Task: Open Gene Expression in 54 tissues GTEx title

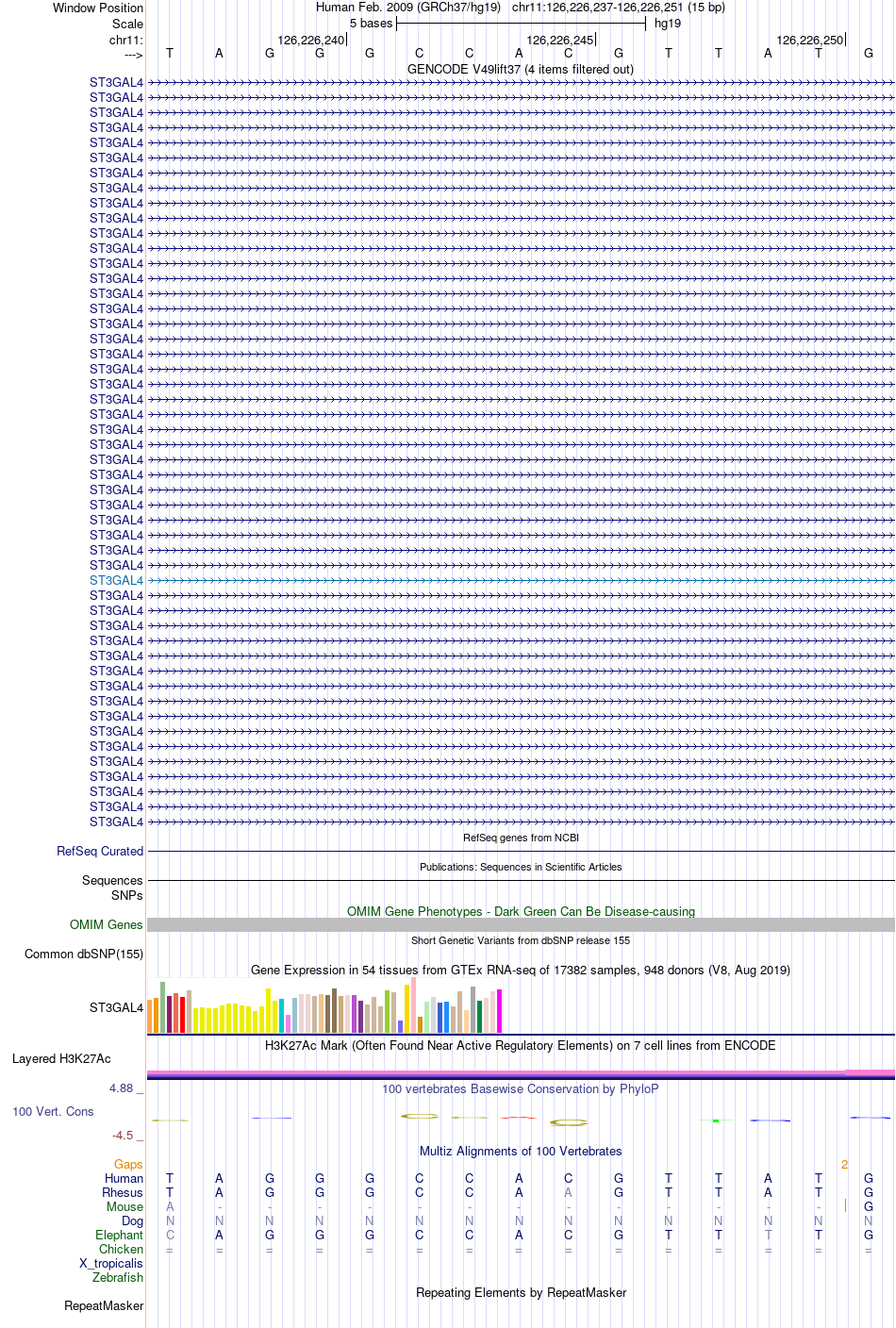Action: (x=521, y=970)
